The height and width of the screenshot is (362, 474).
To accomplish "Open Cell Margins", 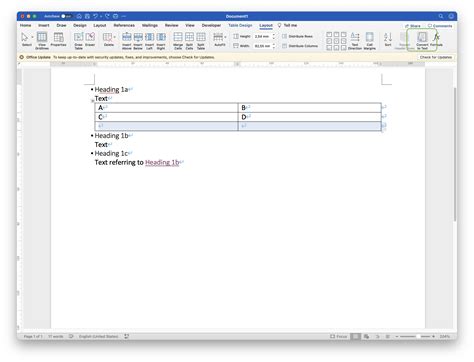I will (x=369, y=41).
